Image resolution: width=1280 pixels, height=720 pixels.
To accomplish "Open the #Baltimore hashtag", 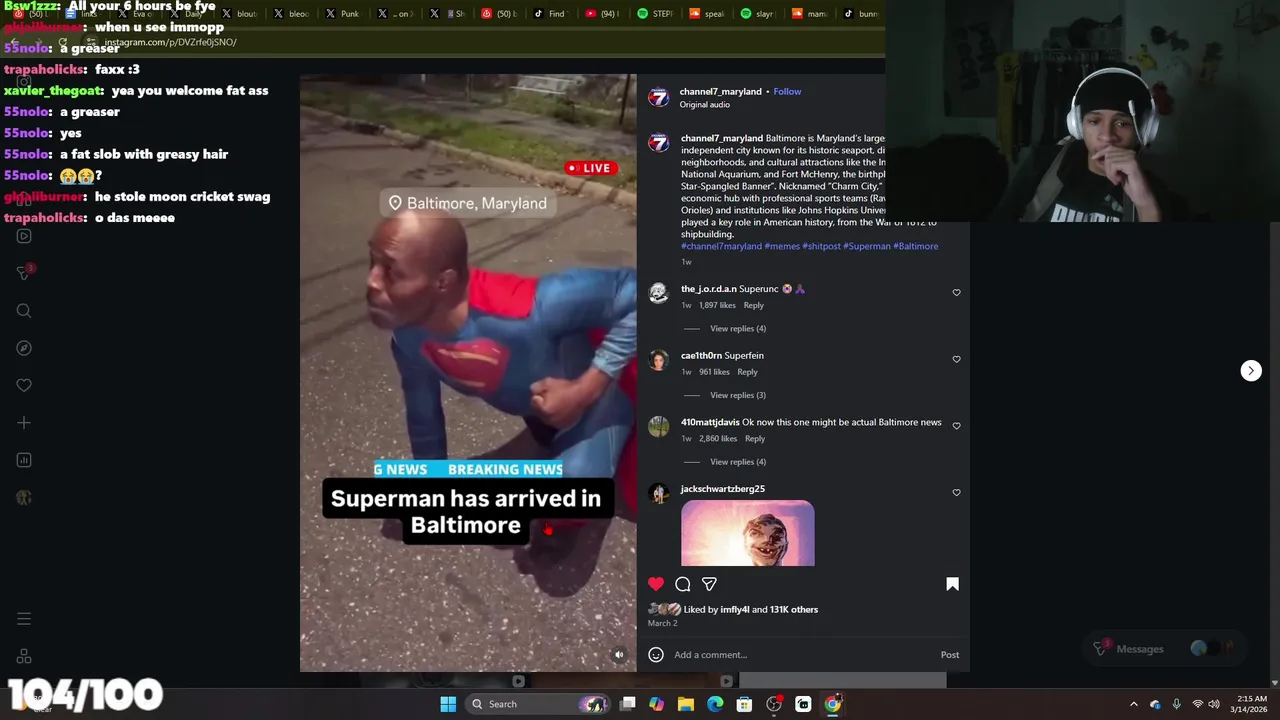I will pyautogui.click(x=915, y=246).
